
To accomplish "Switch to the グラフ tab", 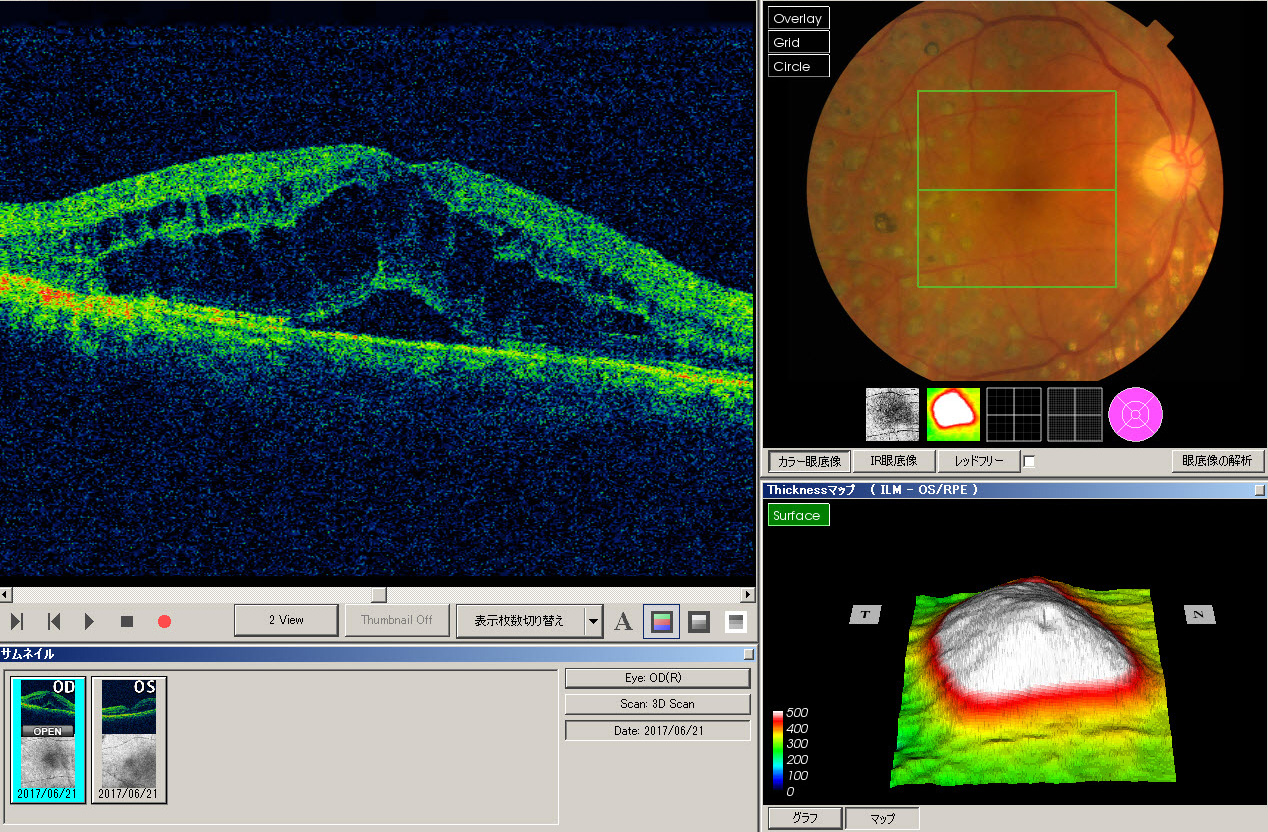I will [x=804, y=818].
